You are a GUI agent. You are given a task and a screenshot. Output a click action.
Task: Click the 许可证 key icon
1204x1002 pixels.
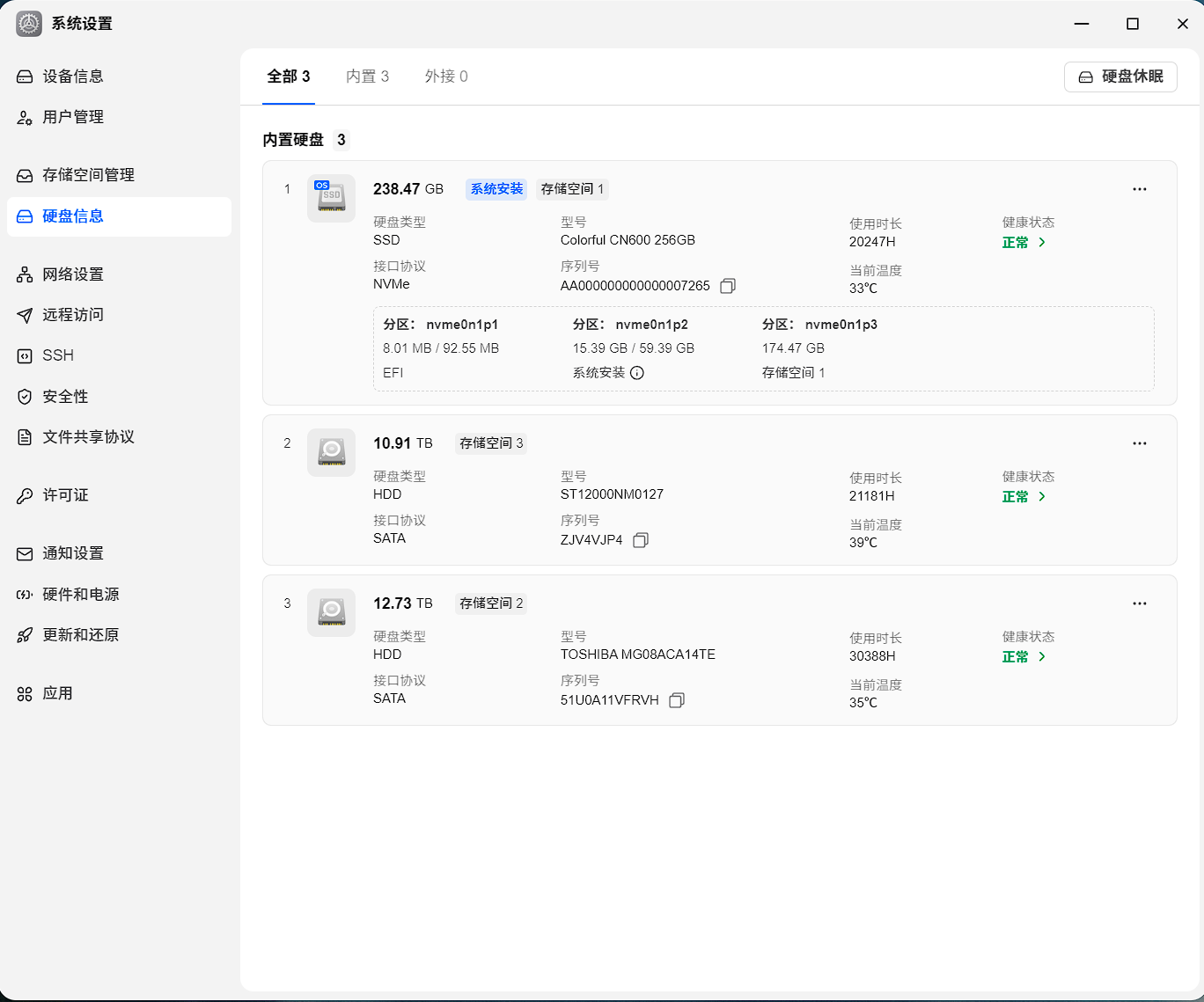pos(25,495)
